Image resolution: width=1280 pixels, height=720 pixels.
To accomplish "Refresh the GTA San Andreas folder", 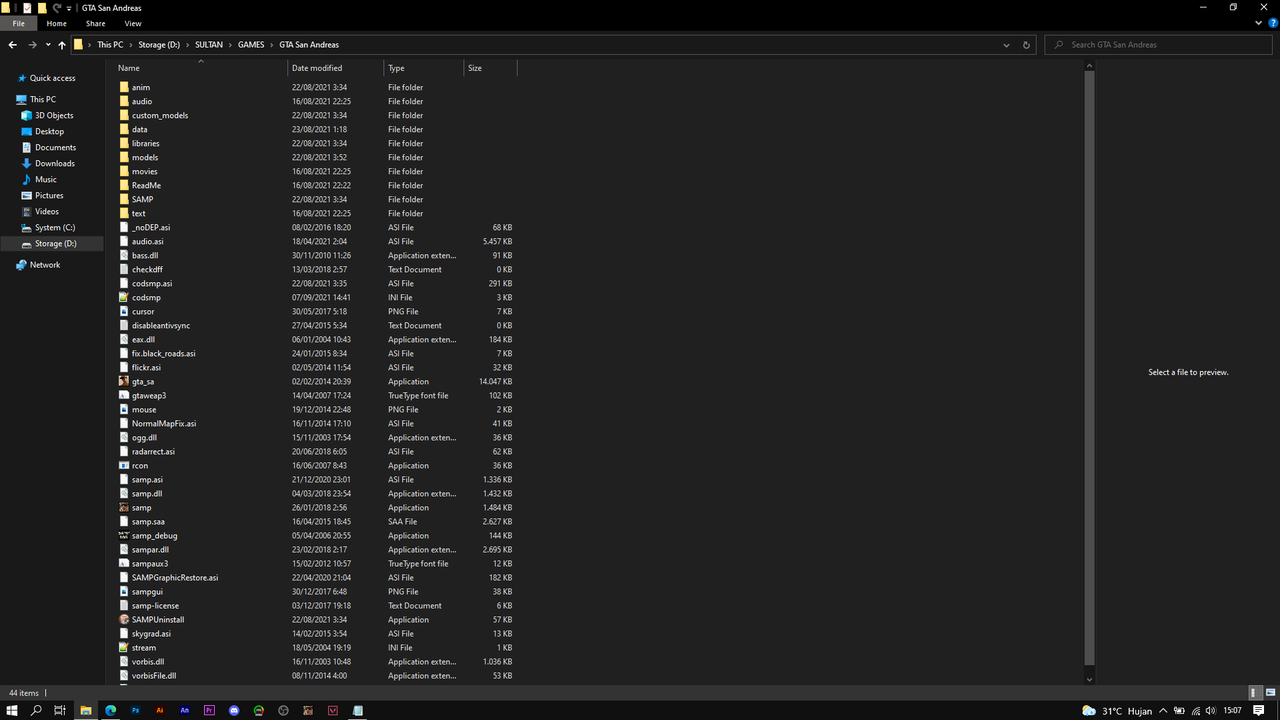I will click(1026, 45).
